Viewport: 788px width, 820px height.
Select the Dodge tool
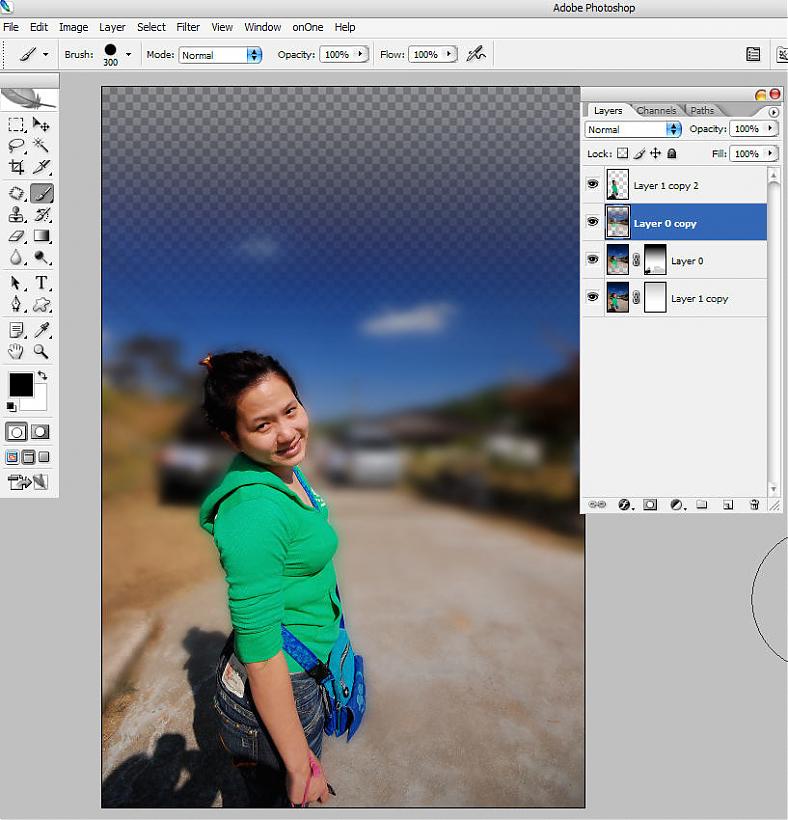coord(41,257)
